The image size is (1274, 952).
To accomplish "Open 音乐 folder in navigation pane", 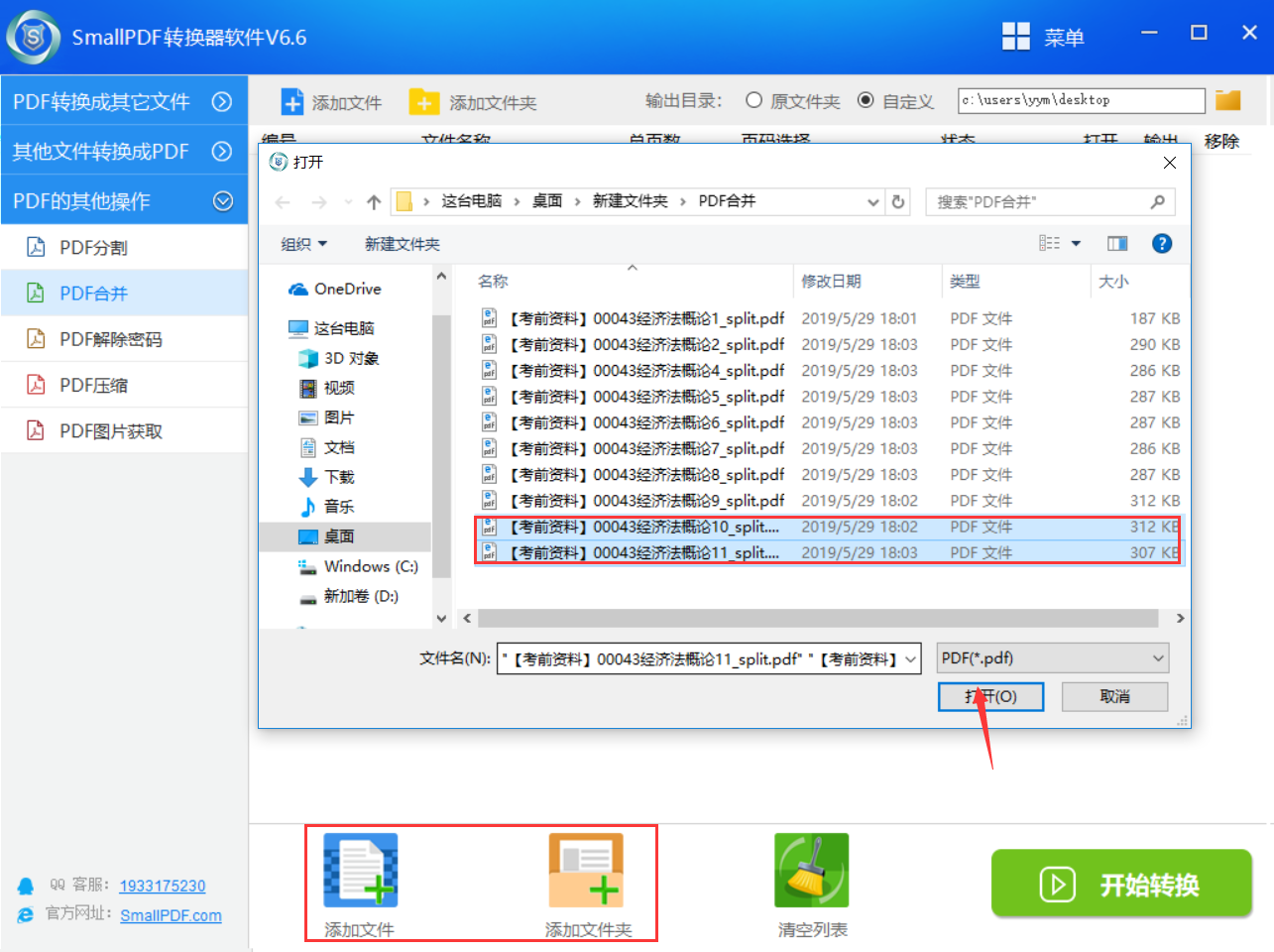I will [327, 507].
